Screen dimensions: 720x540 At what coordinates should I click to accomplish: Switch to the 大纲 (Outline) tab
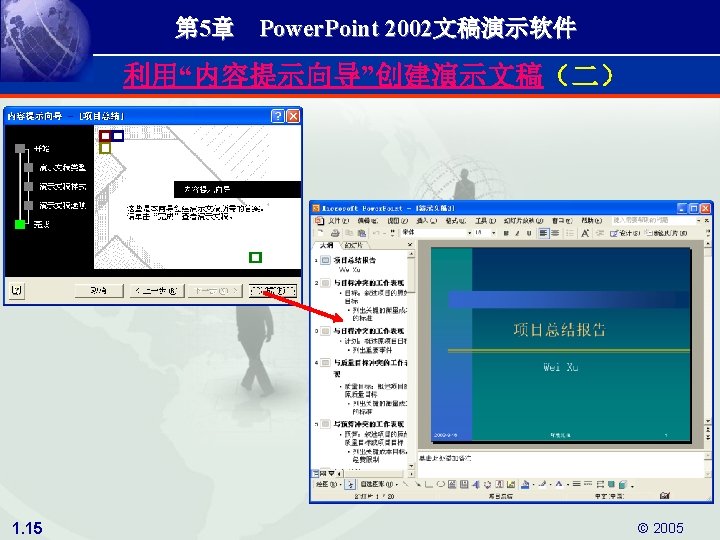coord(326,245)
